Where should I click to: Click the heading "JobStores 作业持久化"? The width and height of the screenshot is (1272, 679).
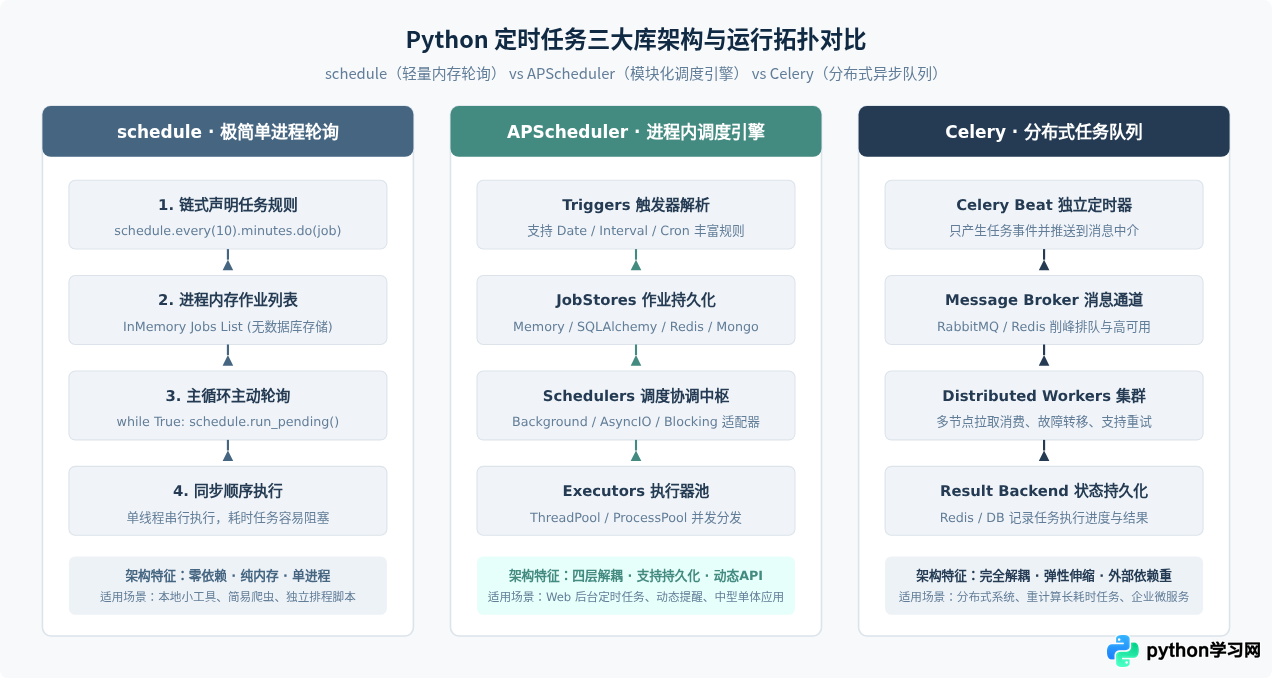coord(636,300)
